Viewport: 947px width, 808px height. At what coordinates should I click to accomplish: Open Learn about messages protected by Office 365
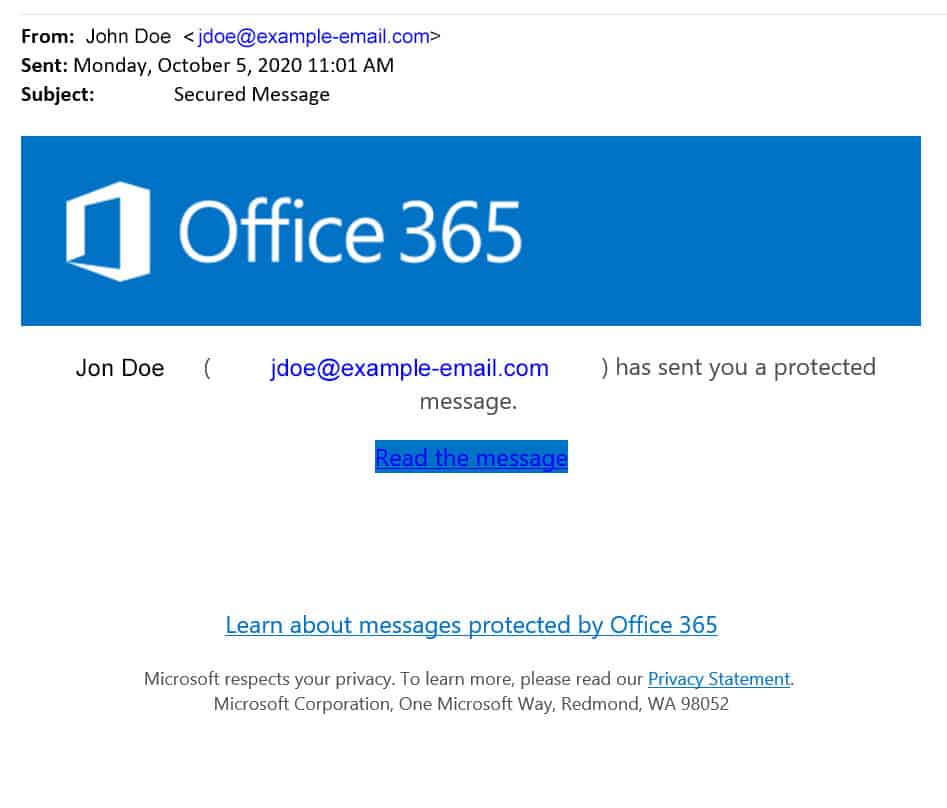tap(471, 624)
